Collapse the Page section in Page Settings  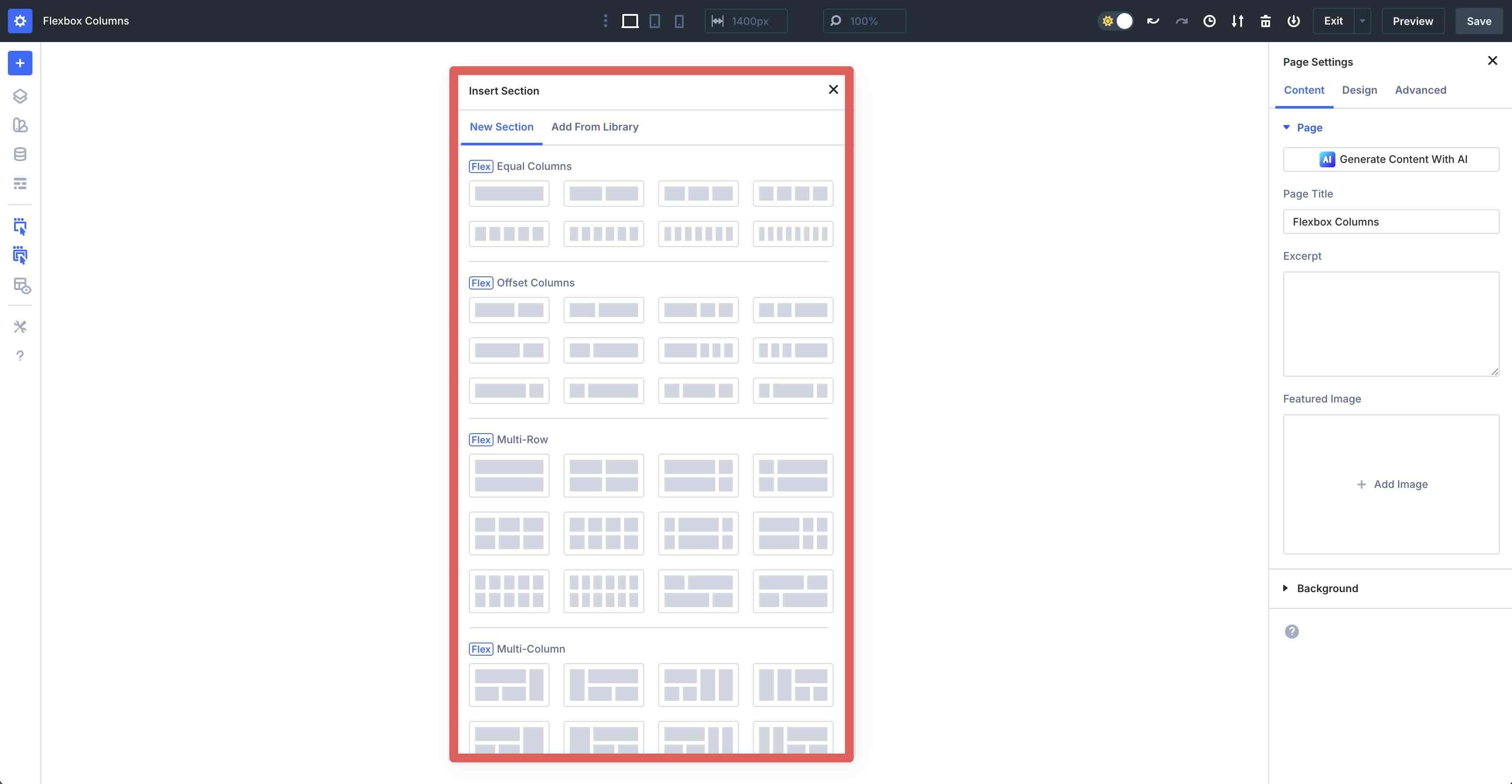click(x=1287, y=127)
